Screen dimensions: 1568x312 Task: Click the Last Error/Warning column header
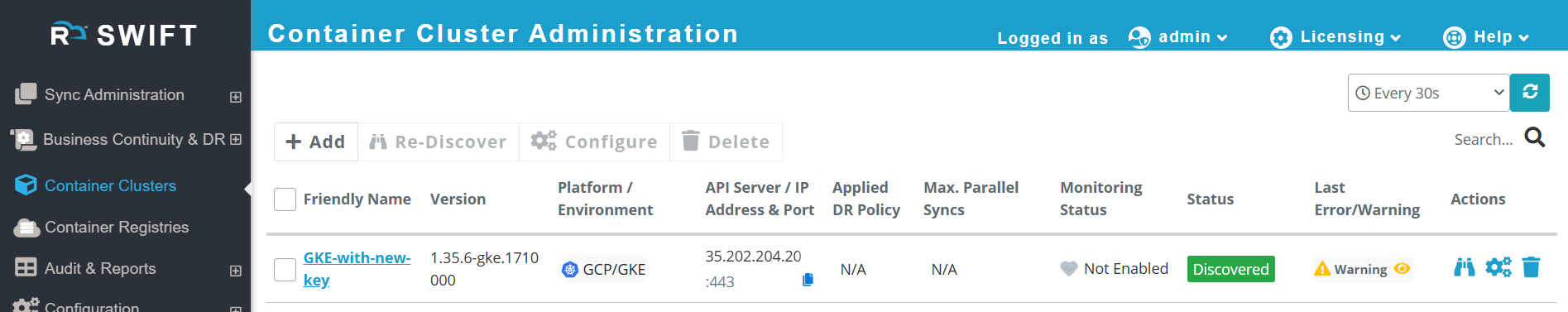click(1367, 199)
